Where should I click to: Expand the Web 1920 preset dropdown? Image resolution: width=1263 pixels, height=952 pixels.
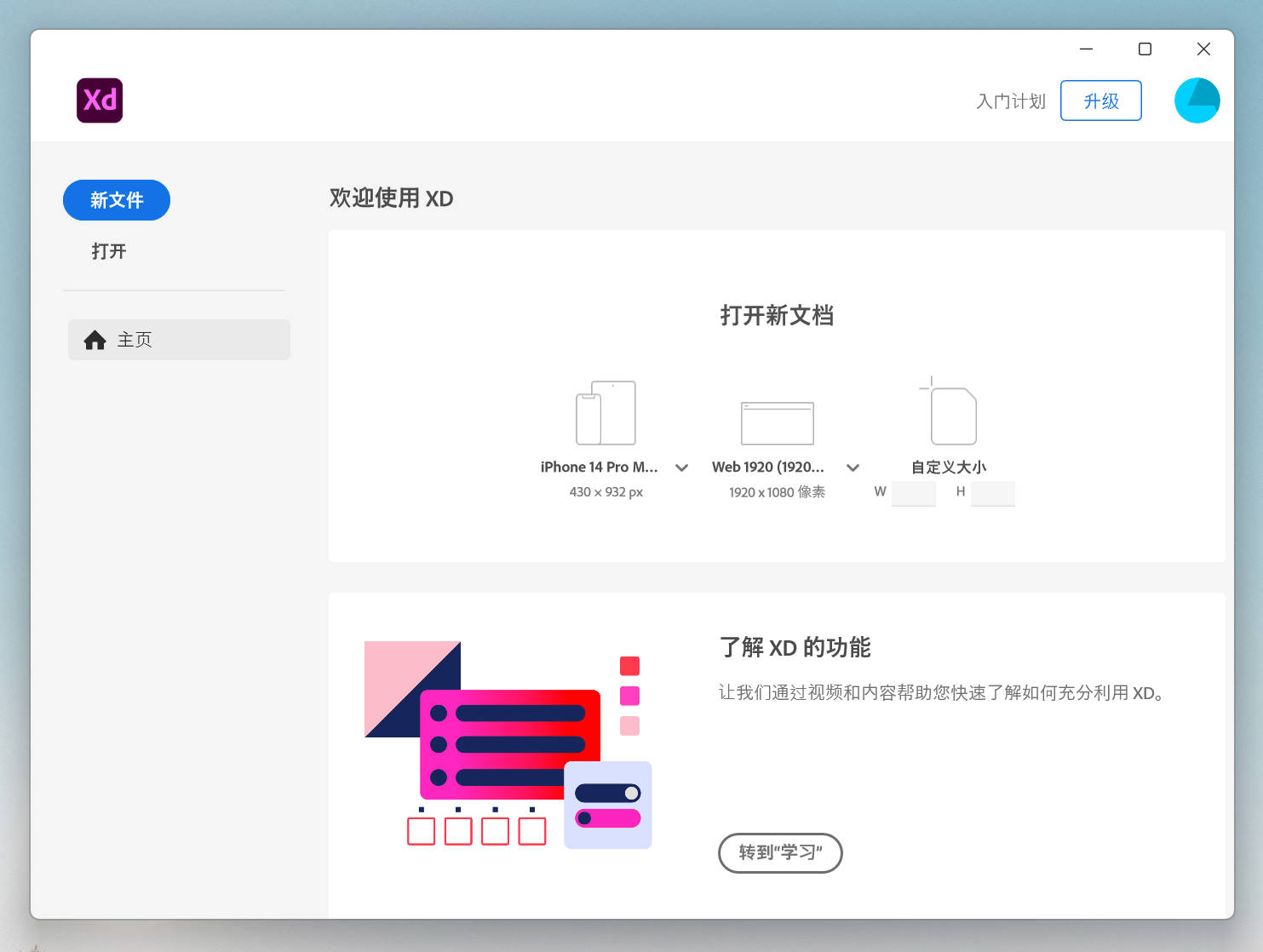click(853, 467)
